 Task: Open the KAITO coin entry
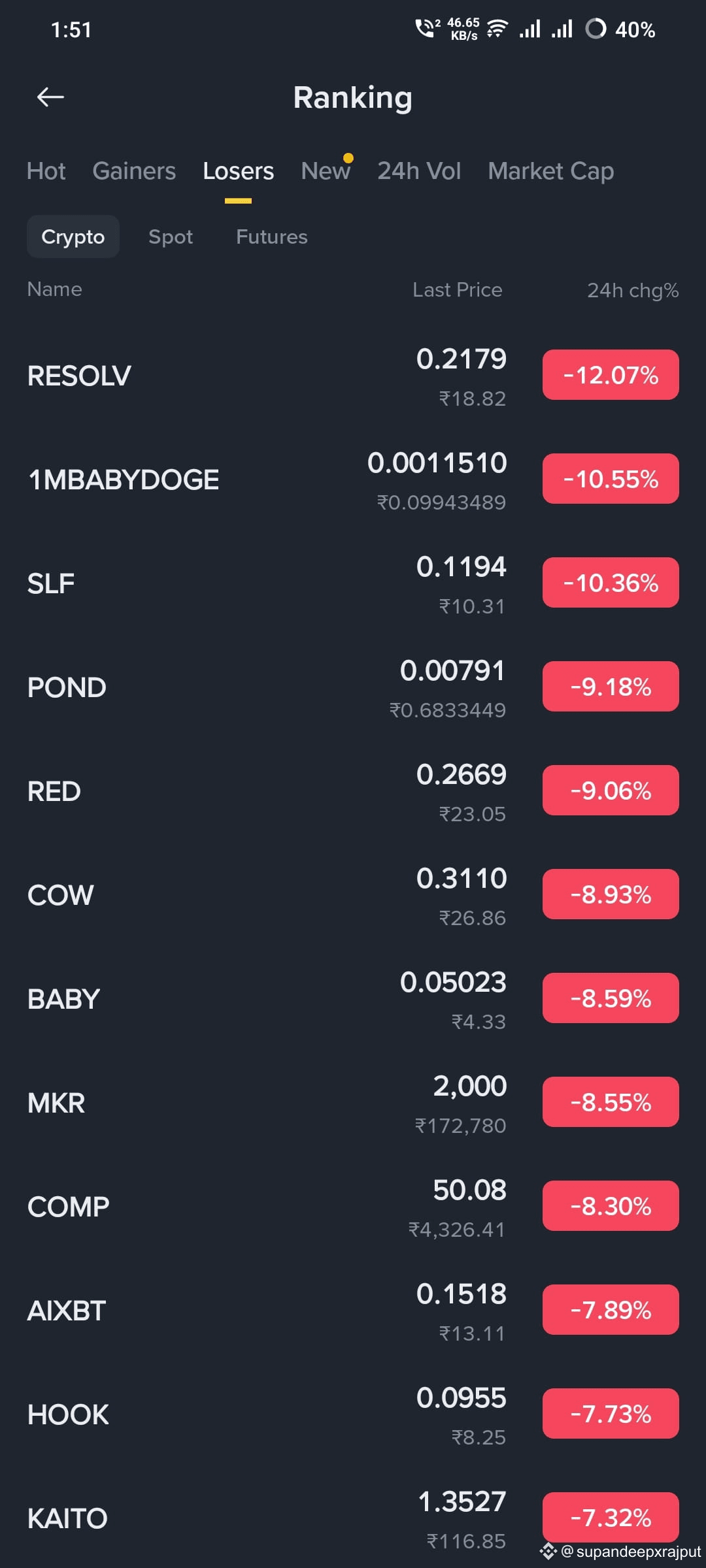pos(353,1518)
